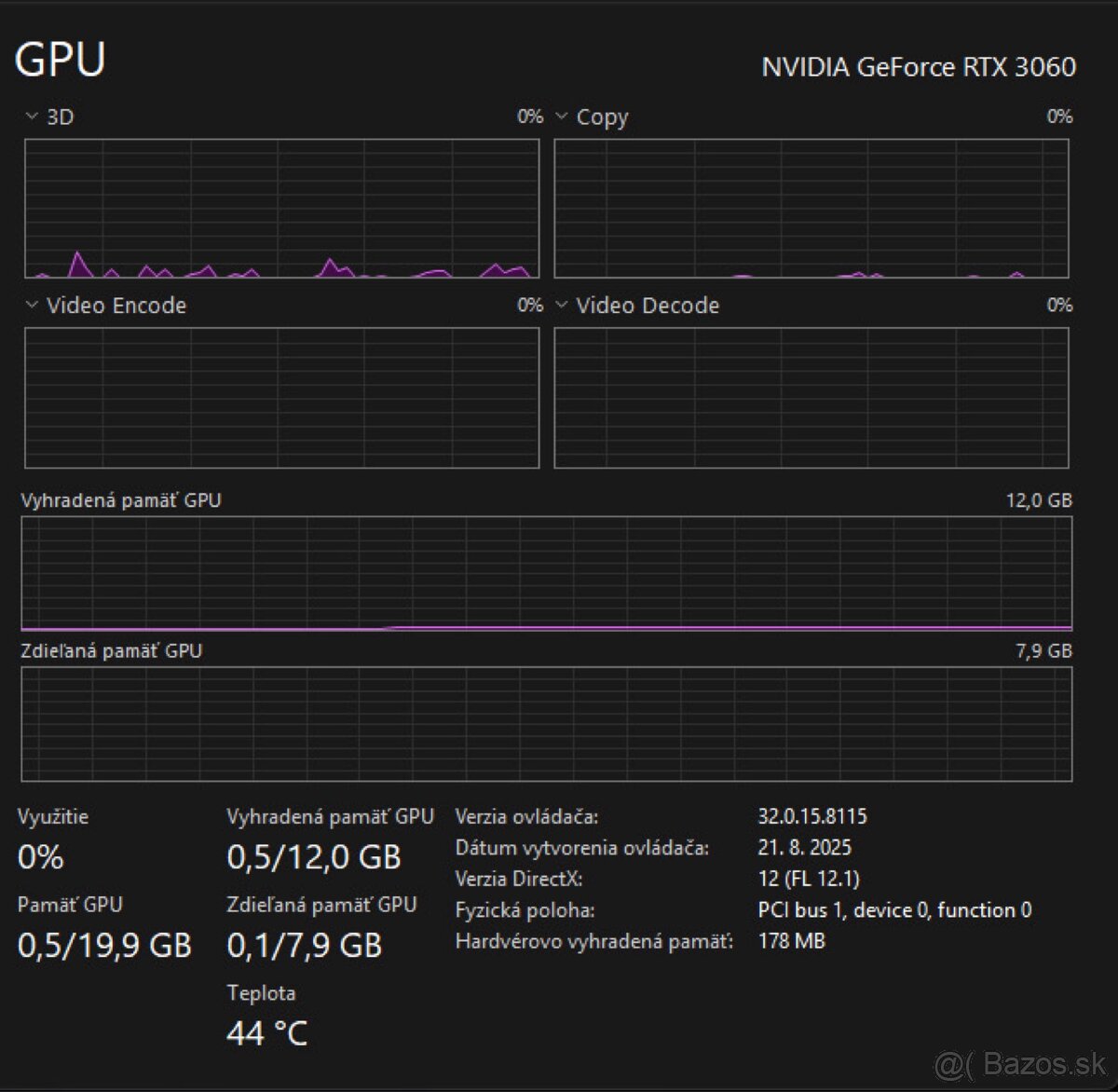Click the PCI bus physical location value
This screenshot has height=1092, width=1118.
[x=894, y=910]
